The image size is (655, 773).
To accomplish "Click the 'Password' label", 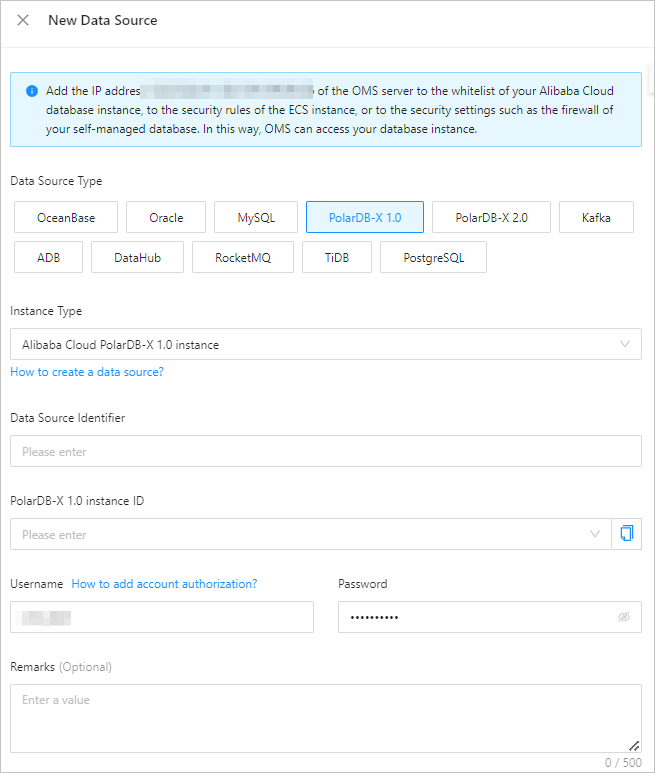I will (362, 584).
